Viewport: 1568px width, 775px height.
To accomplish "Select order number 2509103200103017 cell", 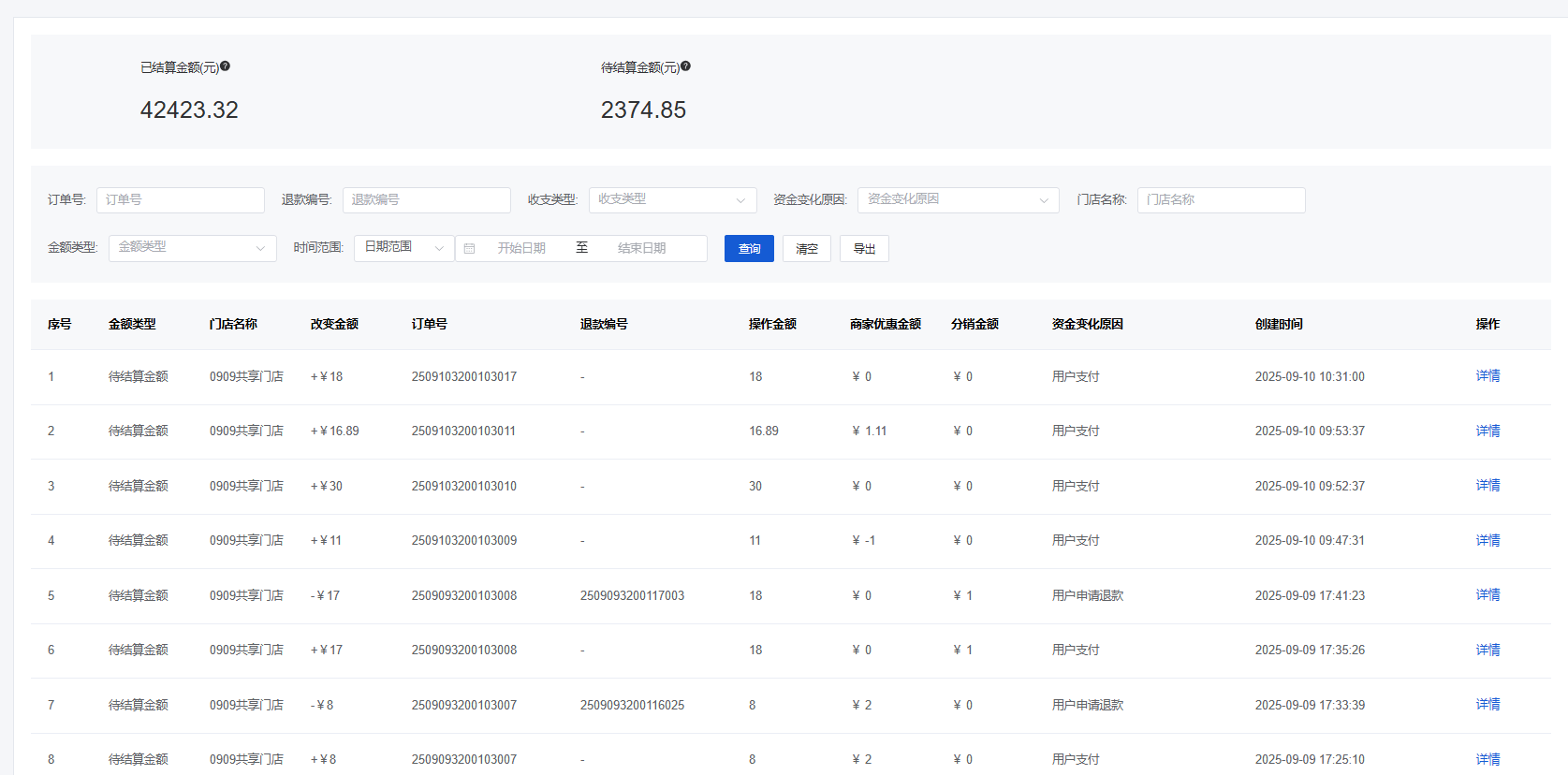I will (464, 376).
